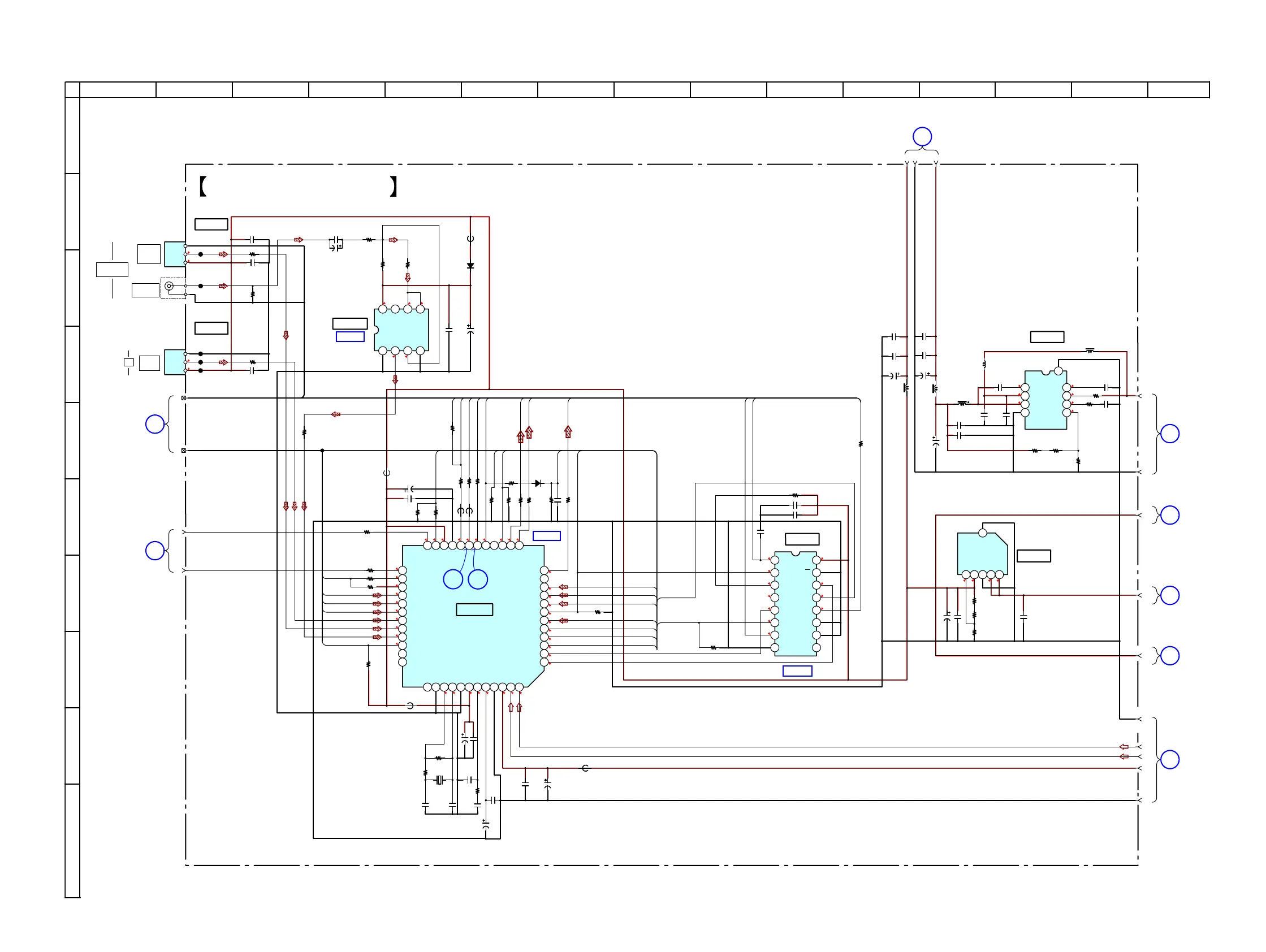Click the left blue circle inside the large IC

453,579
